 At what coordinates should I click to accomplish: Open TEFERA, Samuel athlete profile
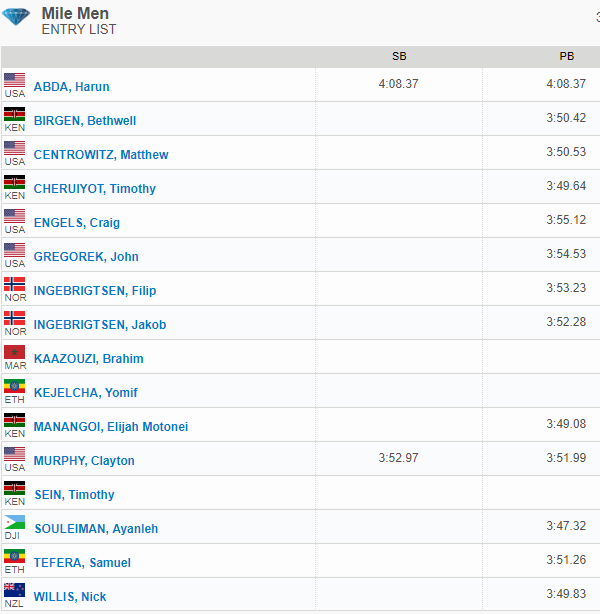(x=82, y=563)
